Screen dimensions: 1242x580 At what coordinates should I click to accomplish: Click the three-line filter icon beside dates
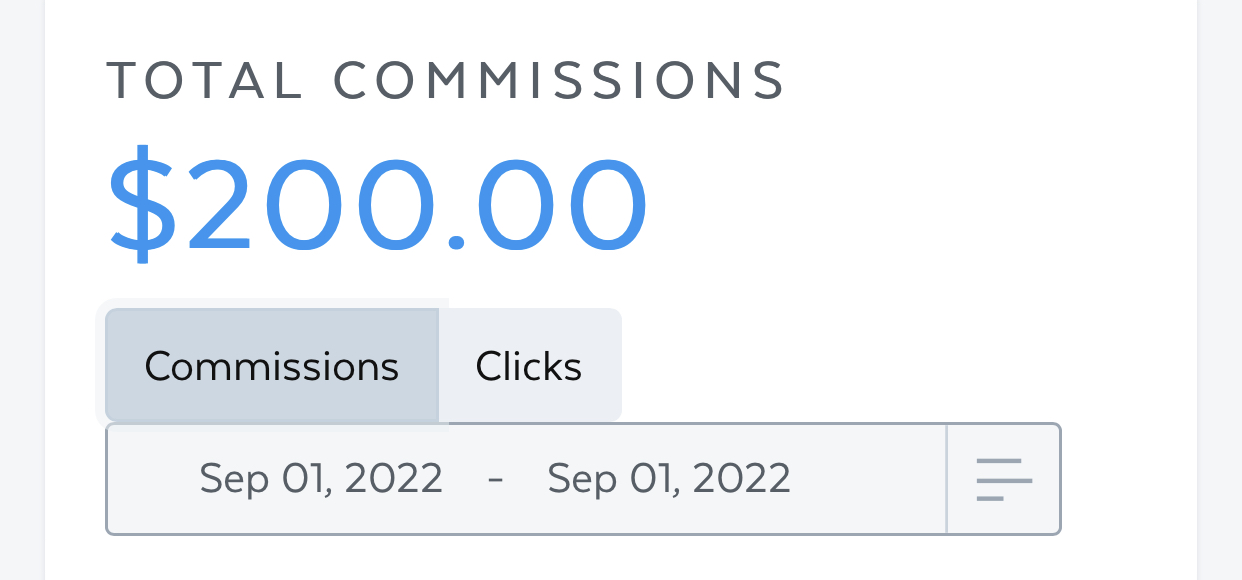click(1003, 479)
